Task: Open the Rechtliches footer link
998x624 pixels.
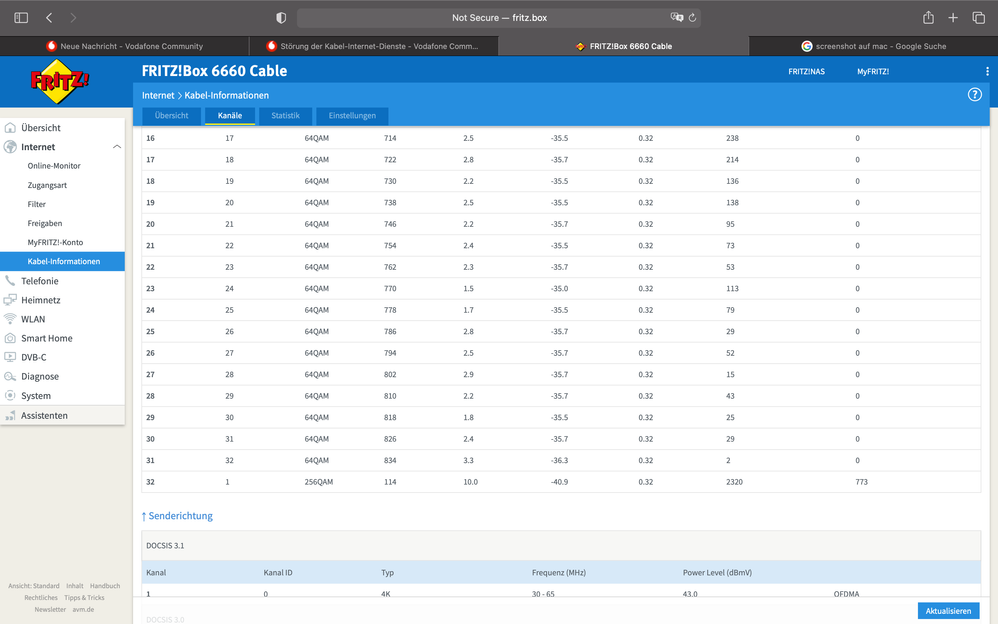Action: (x=41, y=598)
